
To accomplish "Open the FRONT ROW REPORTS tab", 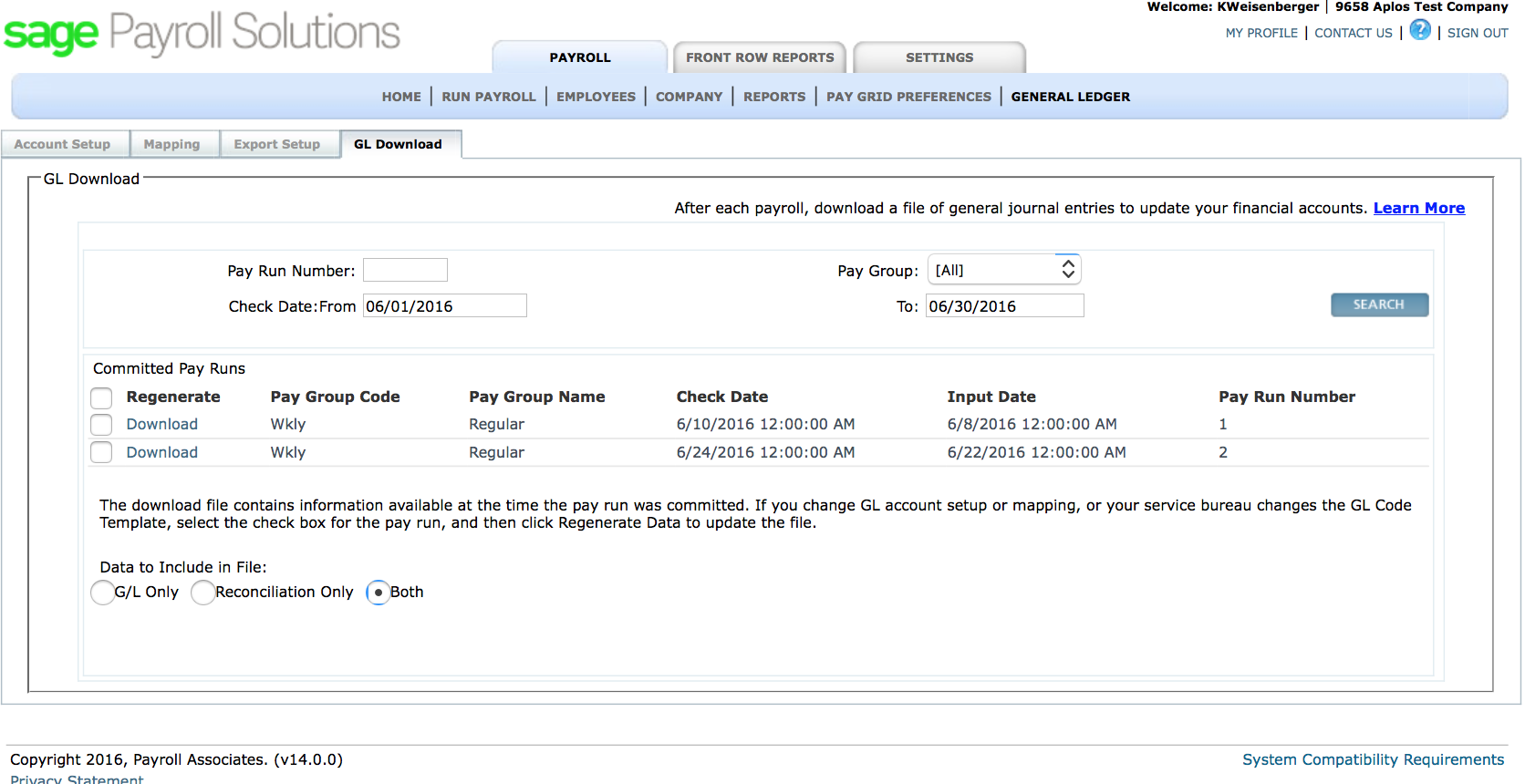I will tap(760, 57).
